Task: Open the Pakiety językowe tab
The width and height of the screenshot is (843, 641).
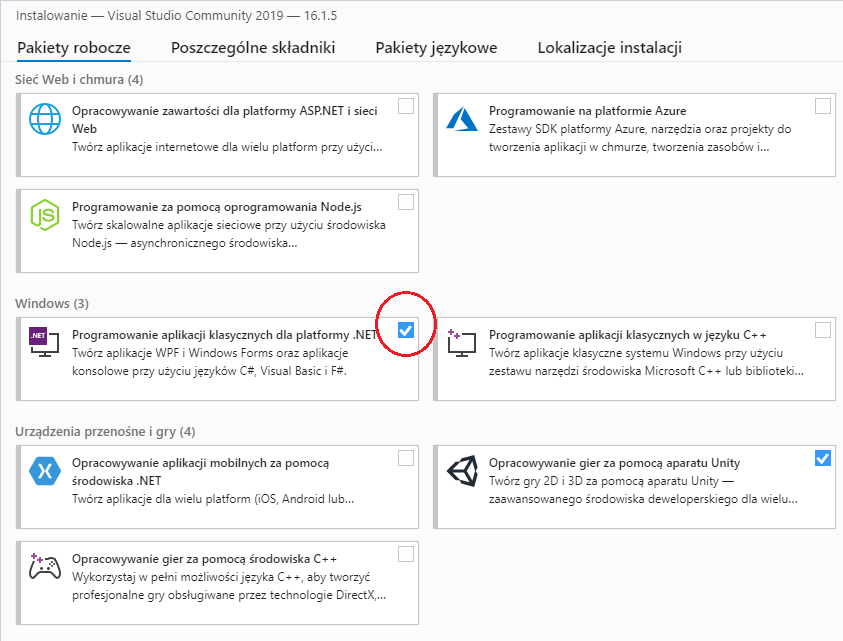Action: coord(436,48)
